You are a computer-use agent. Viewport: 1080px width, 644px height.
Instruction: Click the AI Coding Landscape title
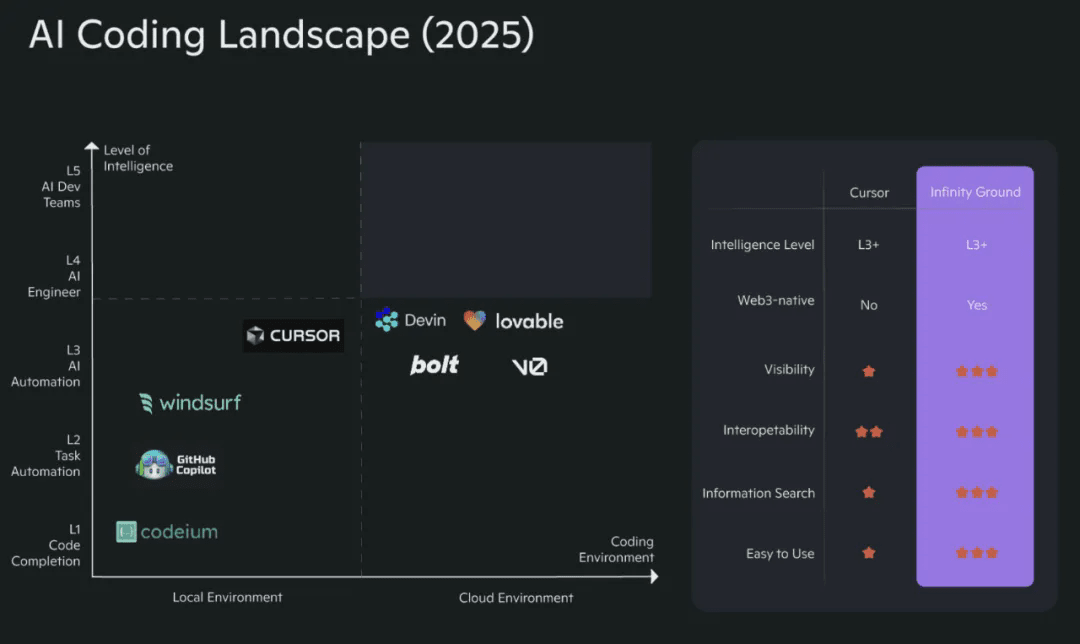coord(282,34)
